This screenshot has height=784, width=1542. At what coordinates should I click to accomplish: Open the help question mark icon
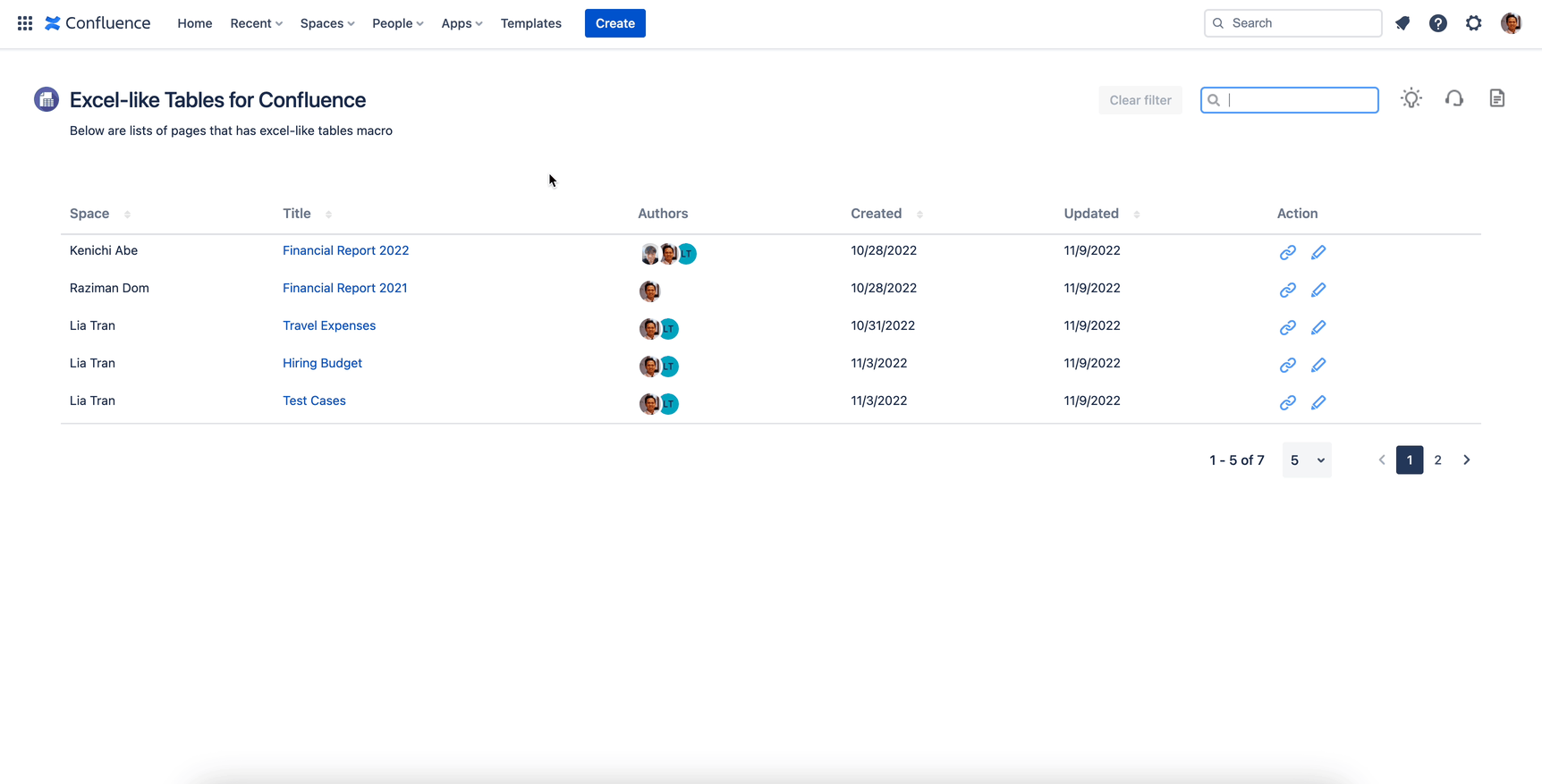point(1437,23)
